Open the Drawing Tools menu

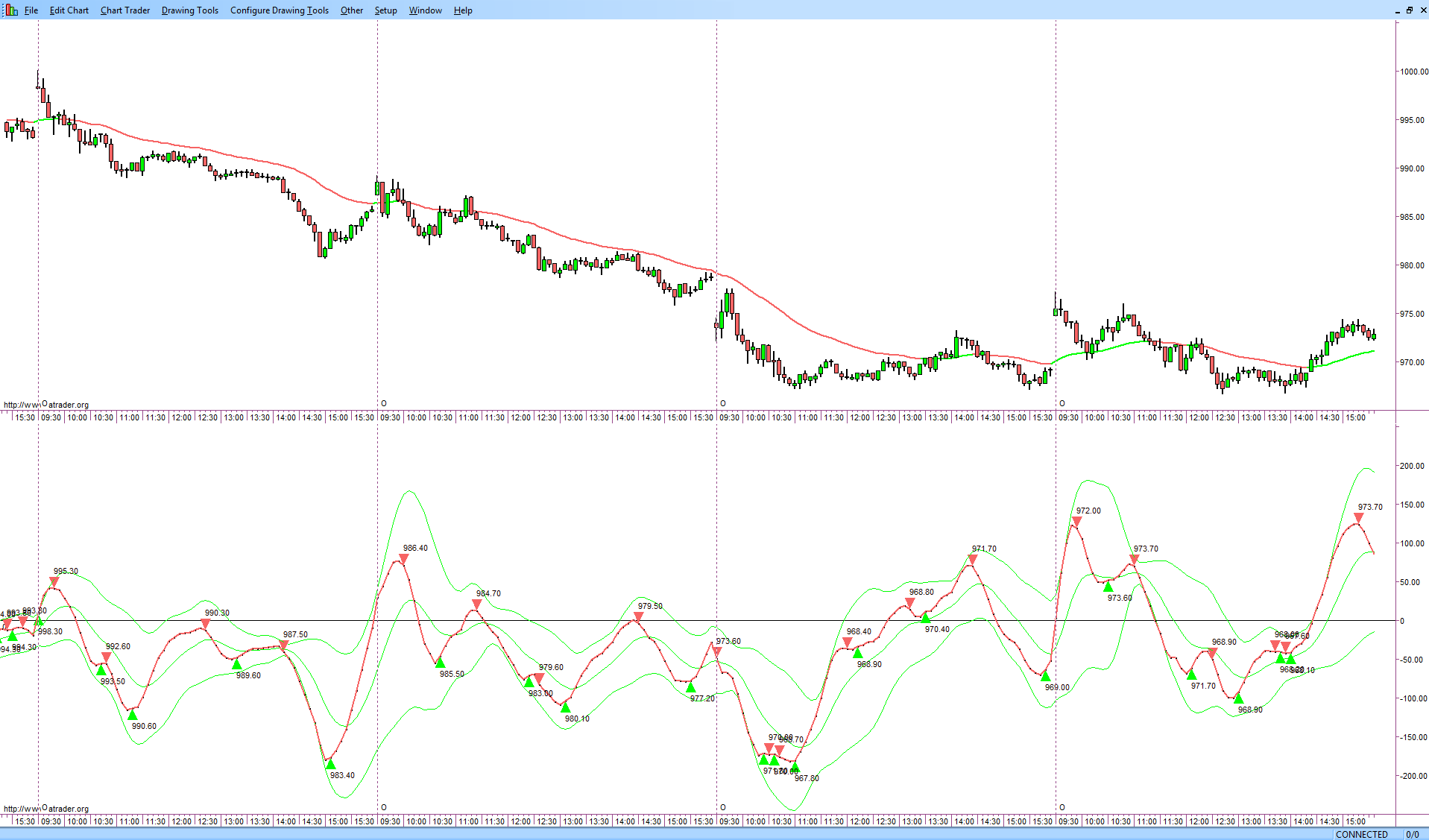click(x=190, y=10)
